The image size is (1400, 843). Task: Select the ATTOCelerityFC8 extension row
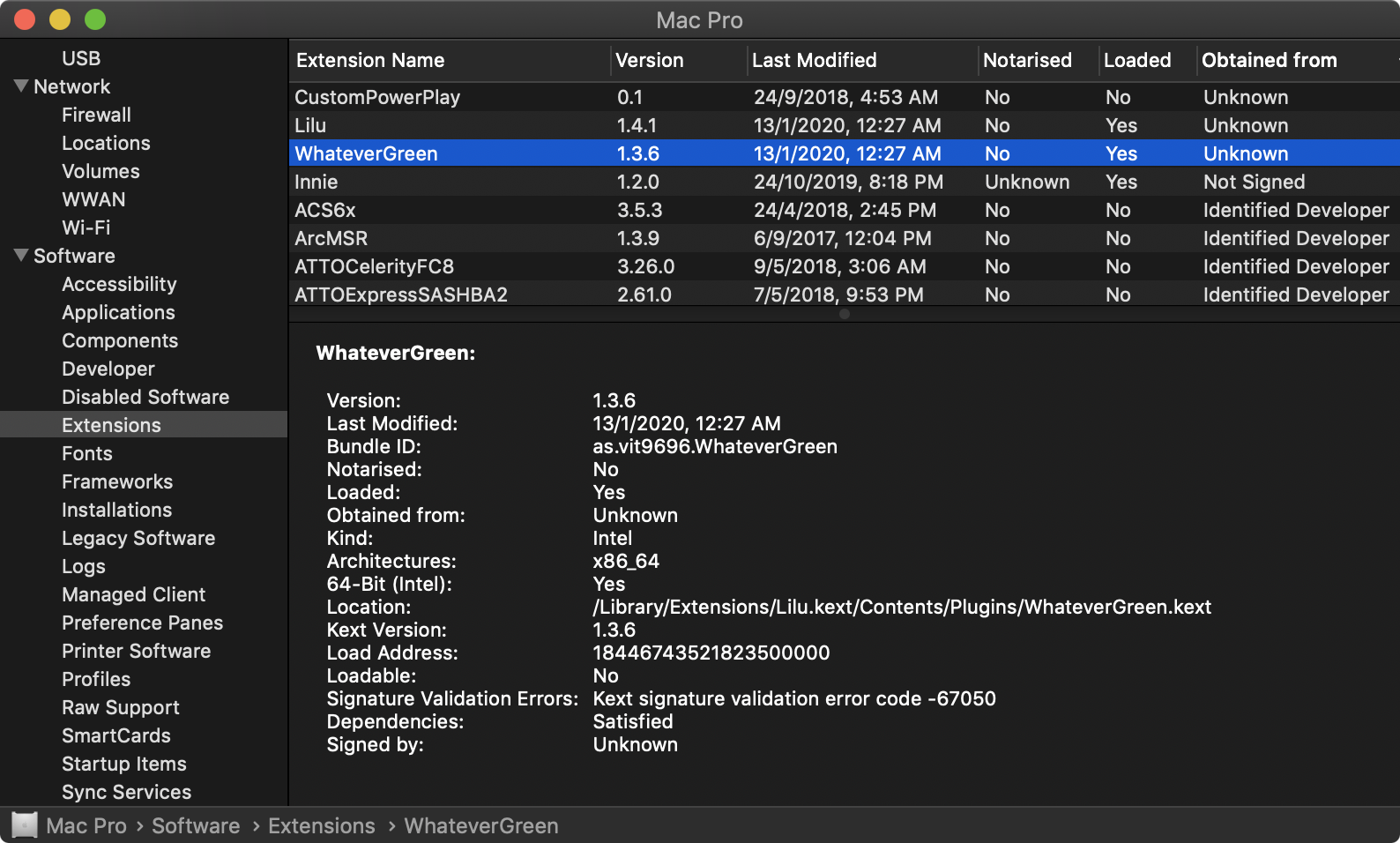click(845, 266)
